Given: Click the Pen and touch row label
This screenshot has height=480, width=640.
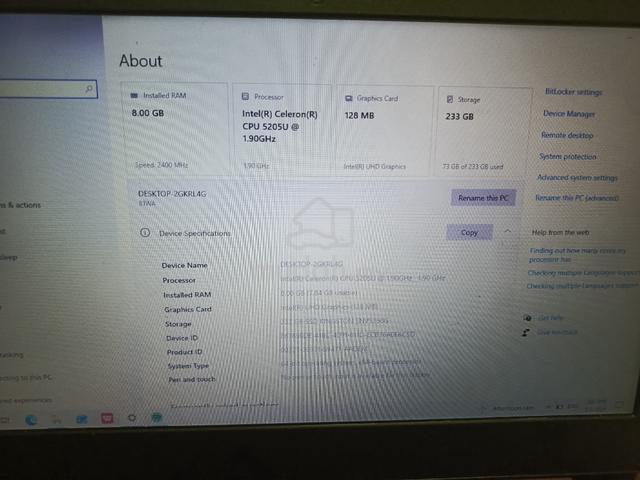Looking at the screenshot, I should pos(192,379).
